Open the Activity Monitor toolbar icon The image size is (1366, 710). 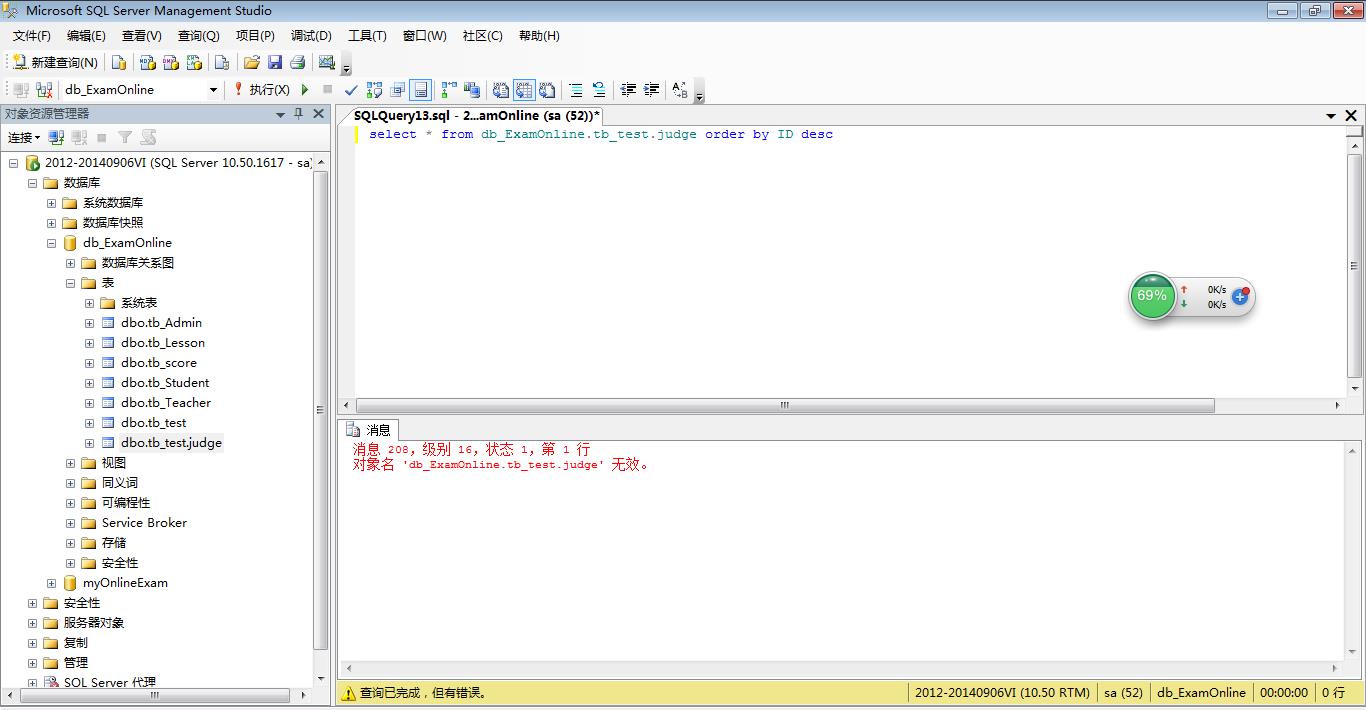tap(327, 62)
